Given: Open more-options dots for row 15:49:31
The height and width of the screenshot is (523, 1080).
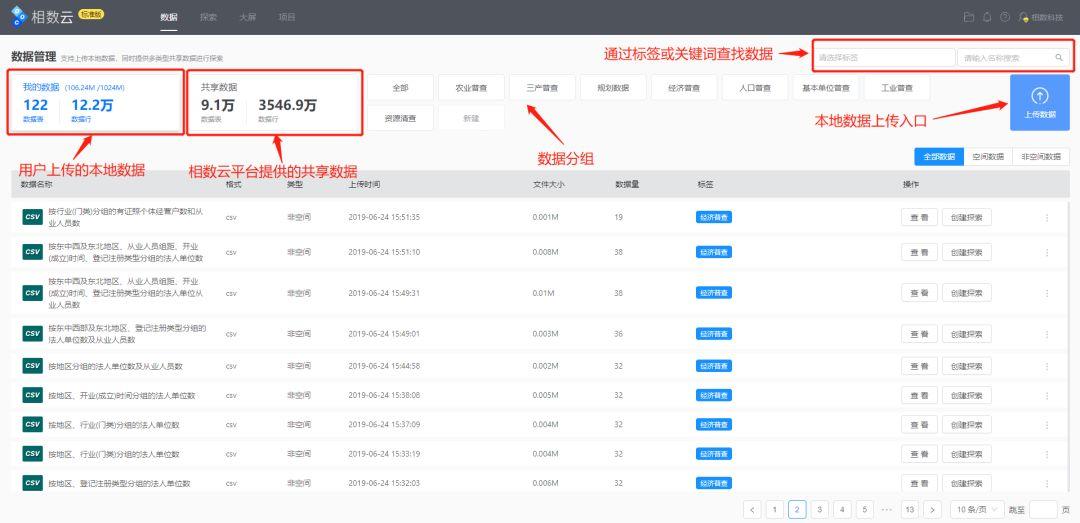Looking at the screenshot, I should click(1047, 293).
